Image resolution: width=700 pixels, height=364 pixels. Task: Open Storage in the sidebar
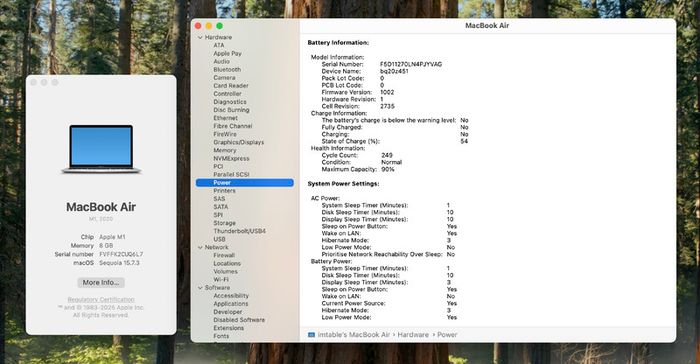coord(224,223)
